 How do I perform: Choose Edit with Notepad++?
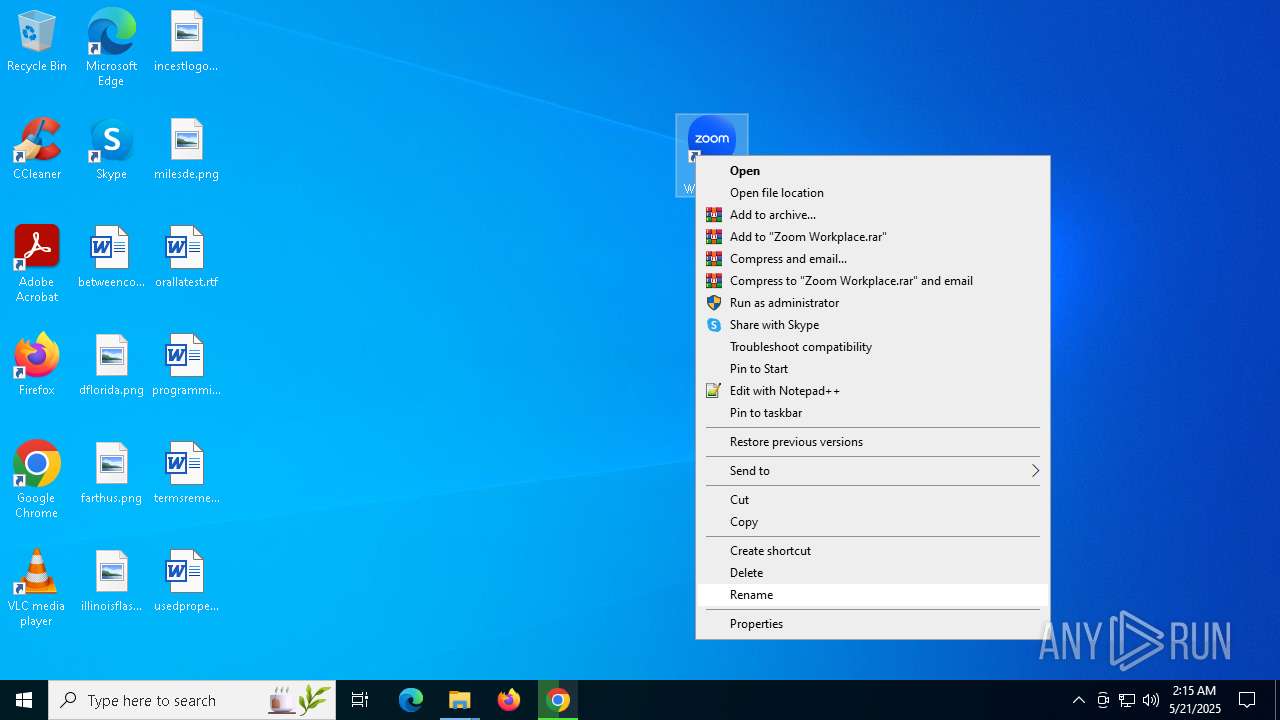coord(873,391)
